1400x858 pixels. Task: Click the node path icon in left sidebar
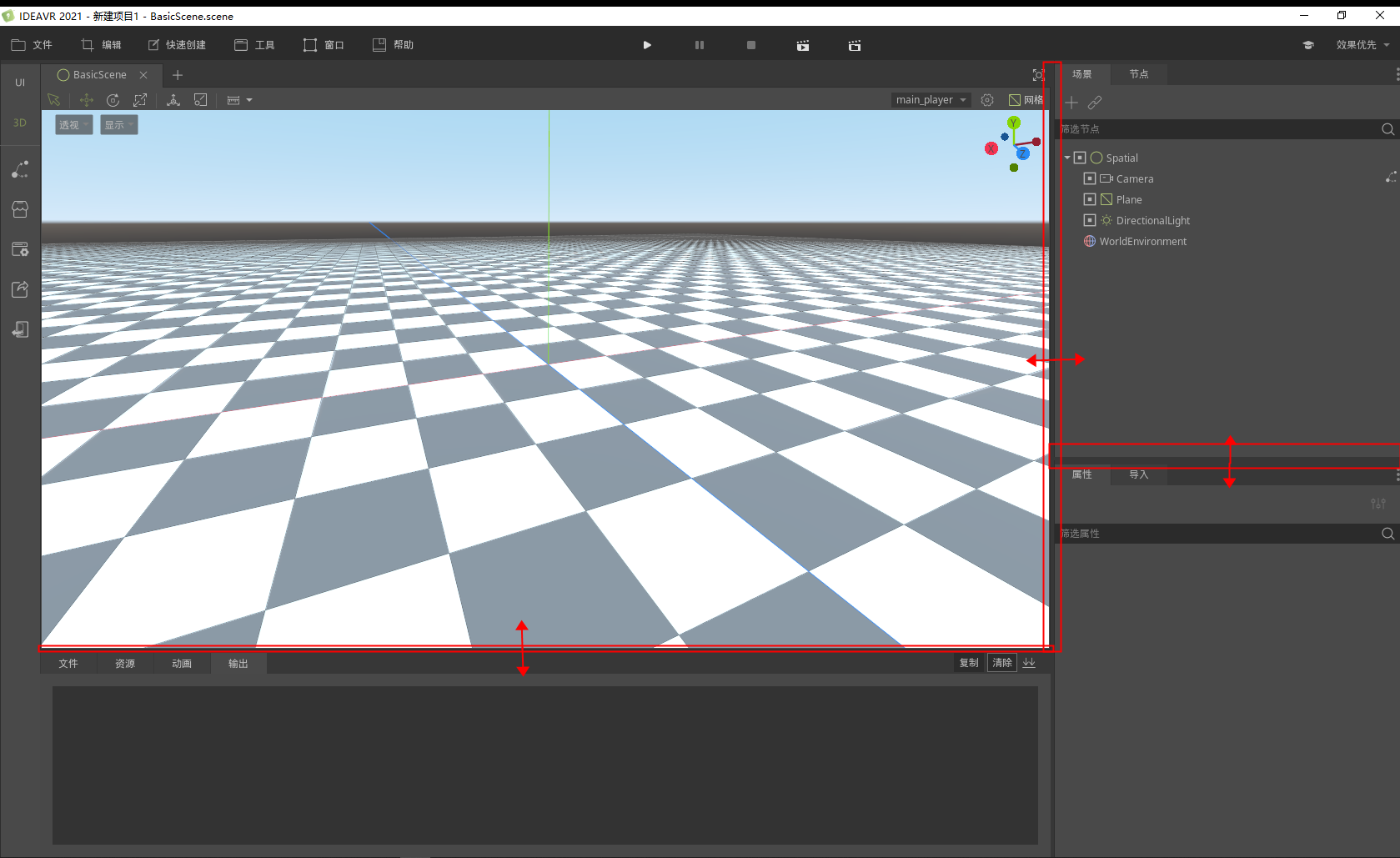pyautogui.click(x=20, y=169)
